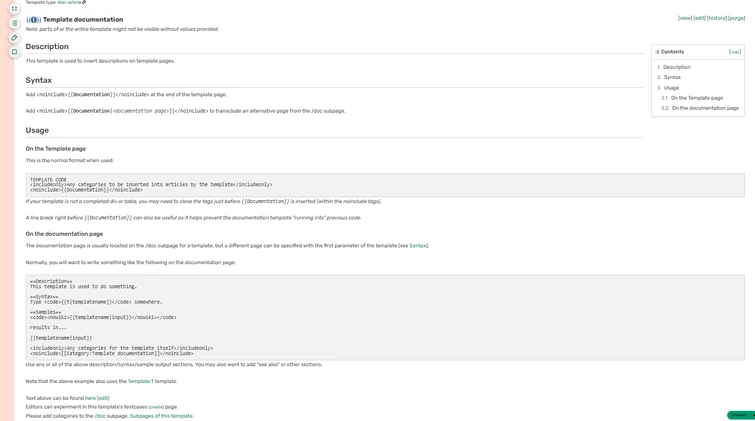Open the [edit] documentation link
Image resolution: width=755 pixels, height=421 pixels.
[700, 18]
